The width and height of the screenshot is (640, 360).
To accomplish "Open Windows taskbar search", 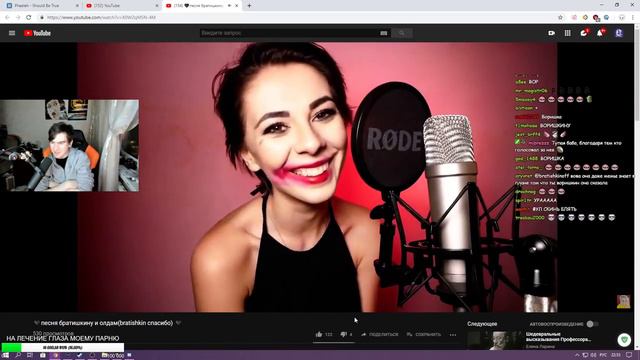I will click(18, 355).
